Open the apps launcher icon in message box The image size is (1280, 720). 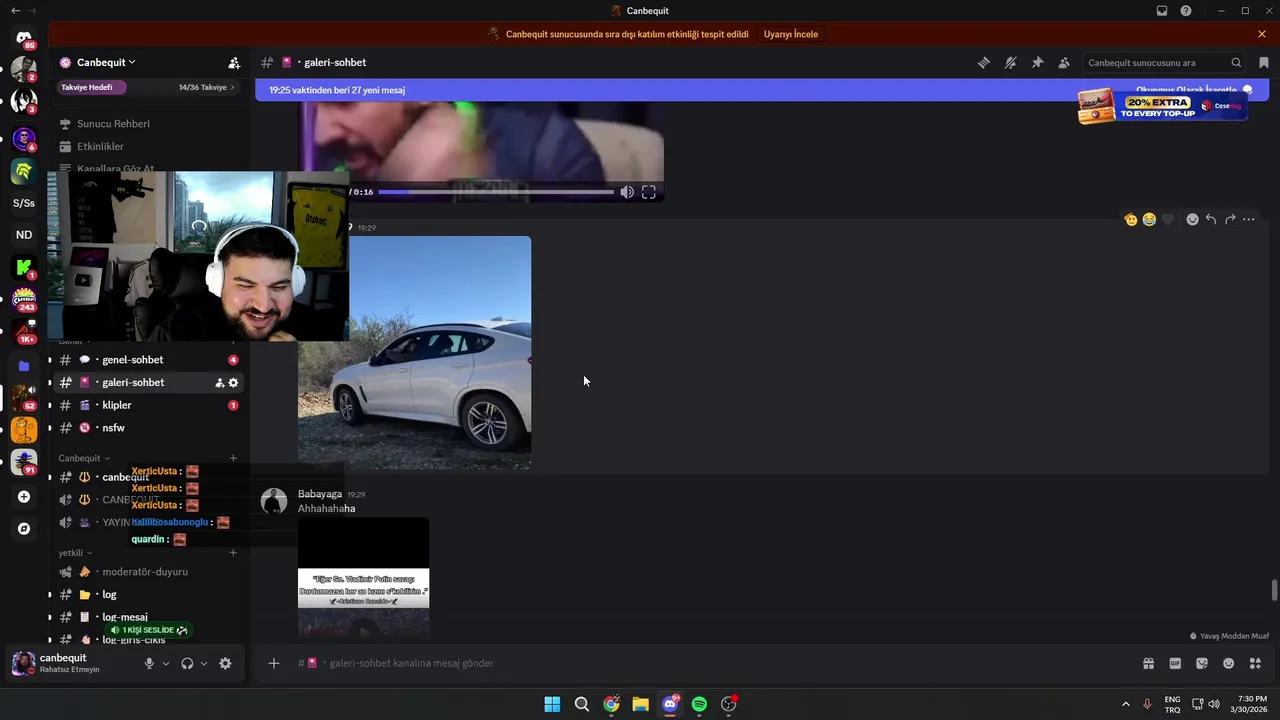[x=1255, y=663]
